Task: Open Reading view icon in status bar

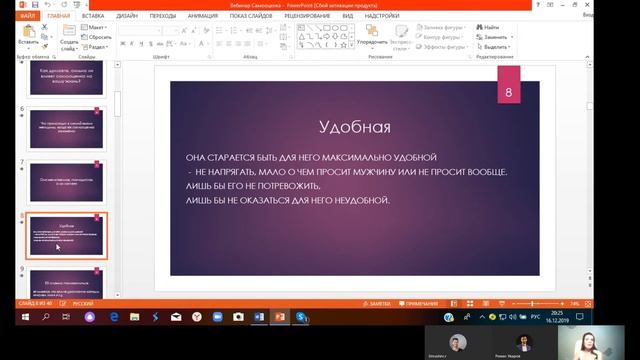Action: (486, 304)
